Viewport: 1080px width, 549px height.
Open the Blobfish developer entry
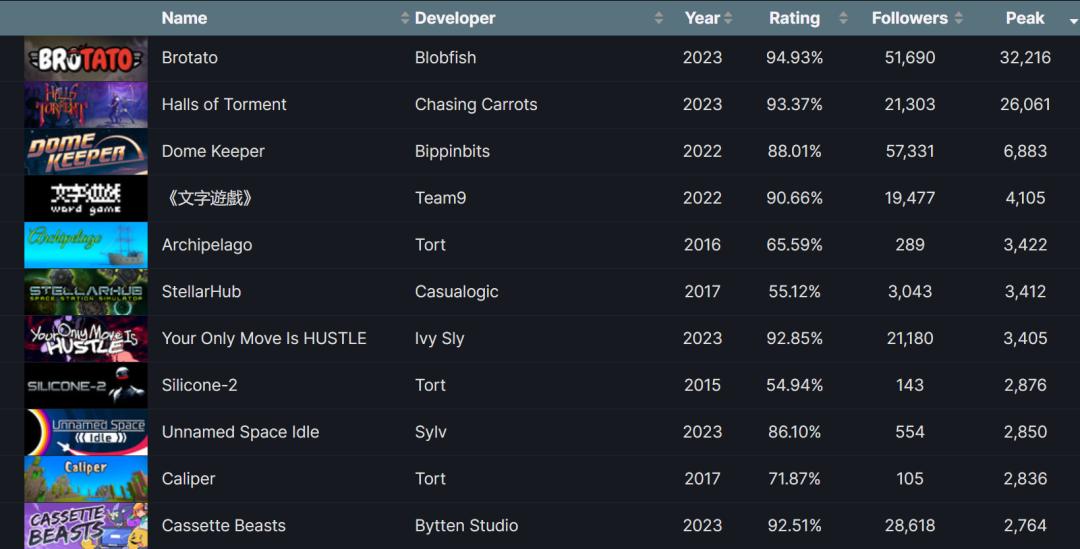point(445,58)
